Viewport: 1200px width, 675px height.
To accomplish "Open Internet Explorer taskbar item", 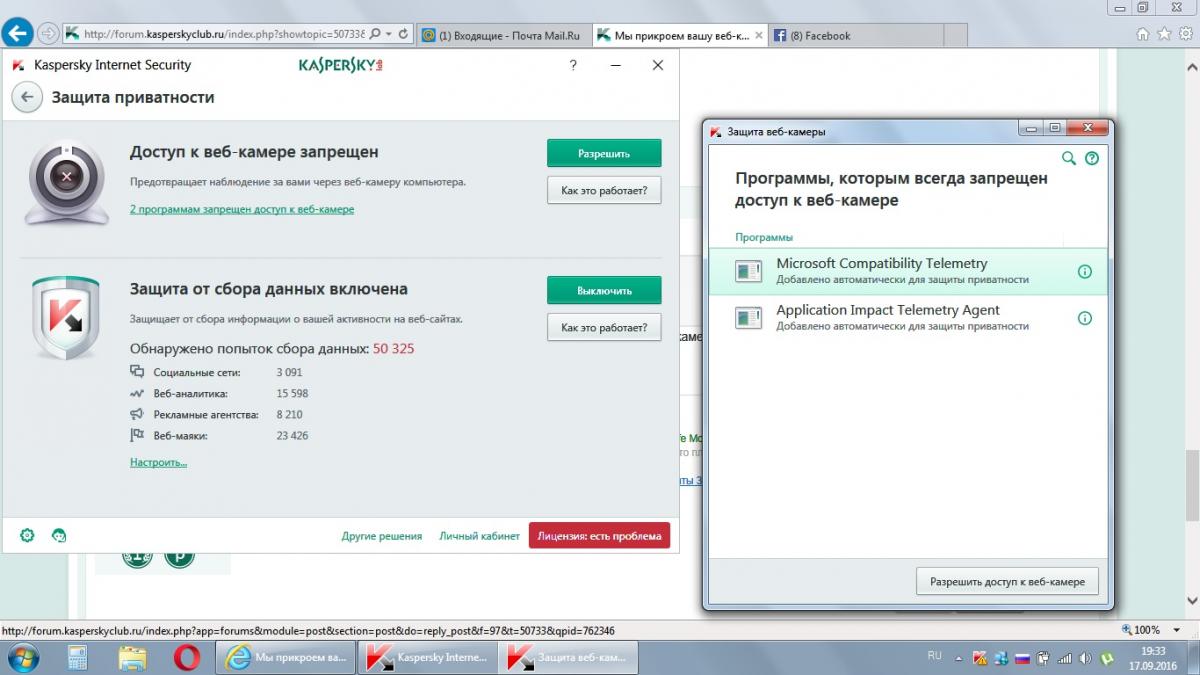I will click(x=287, y=658).
